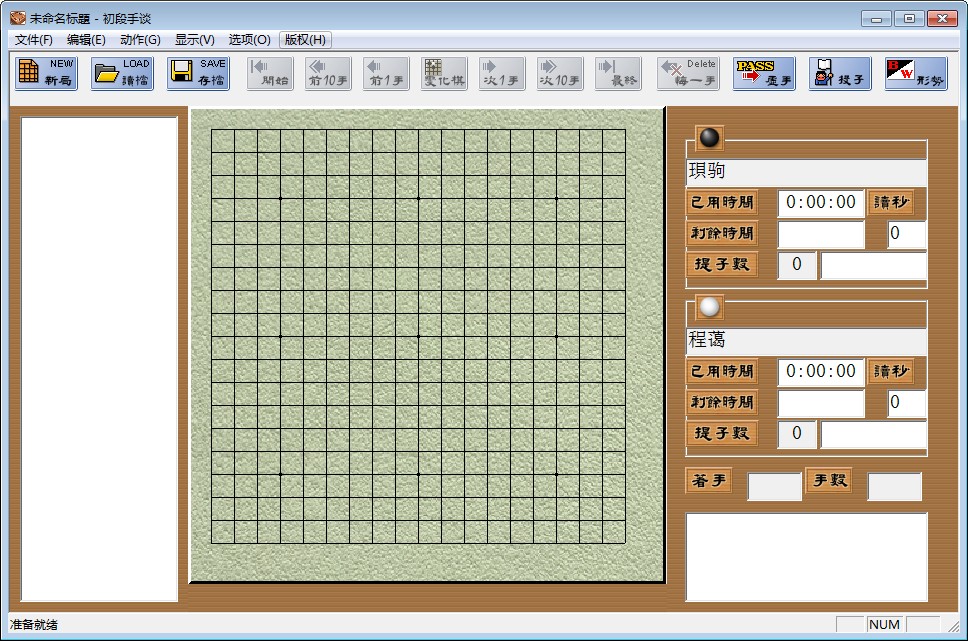Click the 著手 button
This screenshot has height=641, width=968.
pos(708,481)
